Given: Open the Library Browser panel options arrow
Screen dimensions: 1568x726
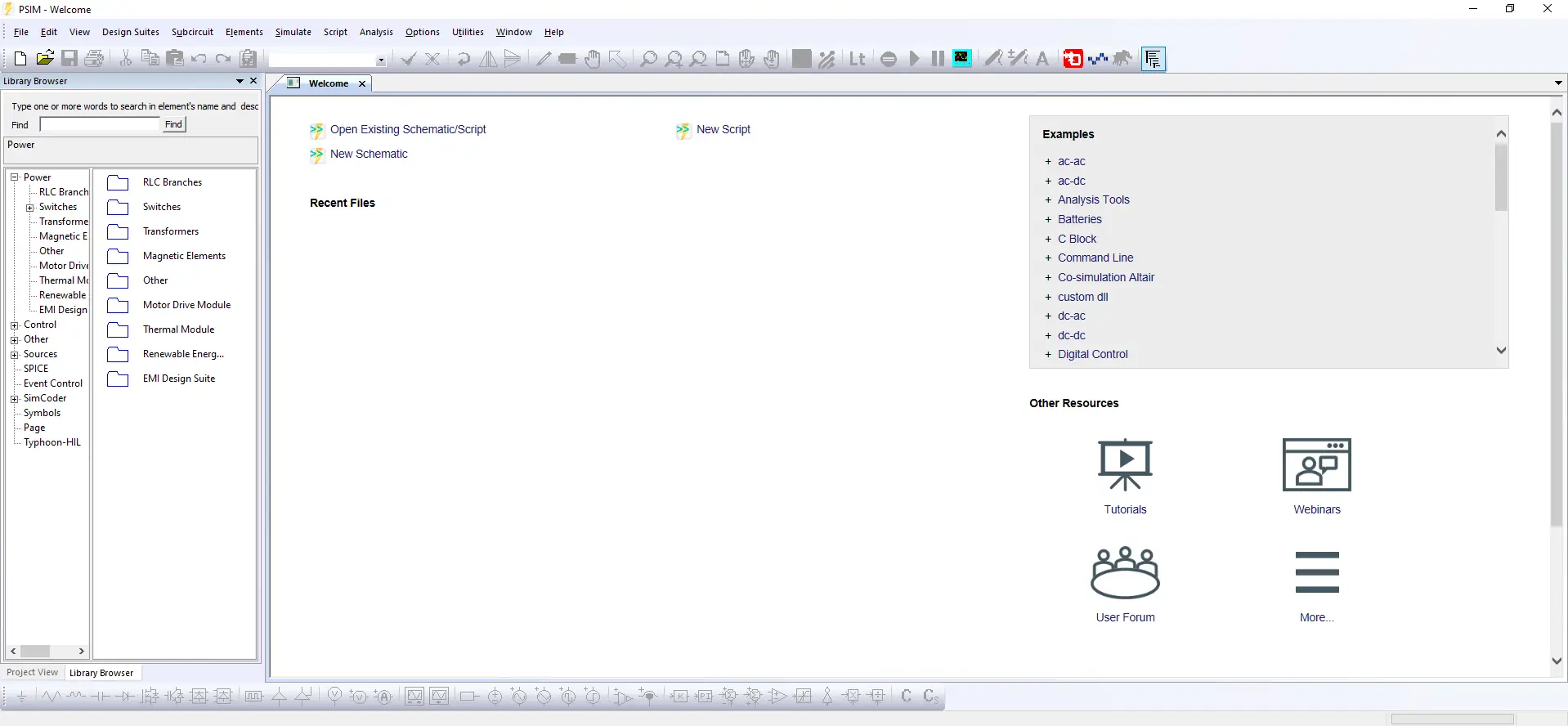Looking at the screenshot, I should pos(240,81).
